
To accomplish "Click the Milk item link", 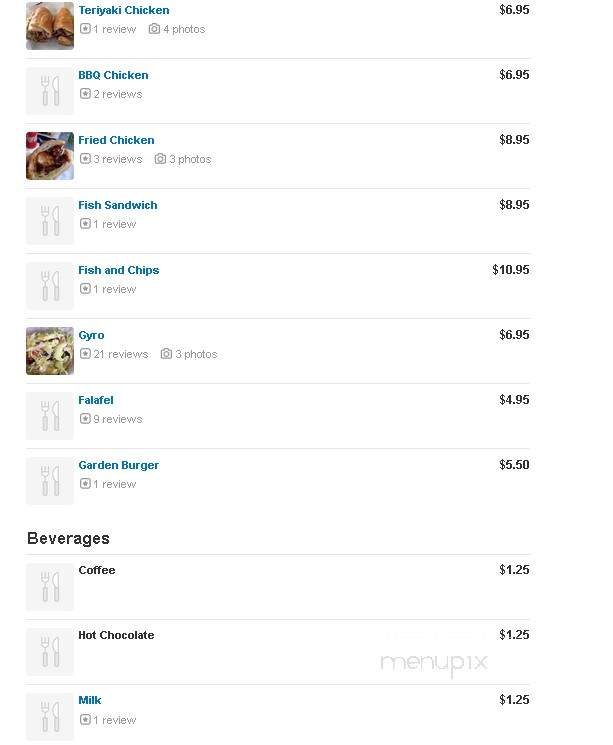I will click(x=90, y=700).
